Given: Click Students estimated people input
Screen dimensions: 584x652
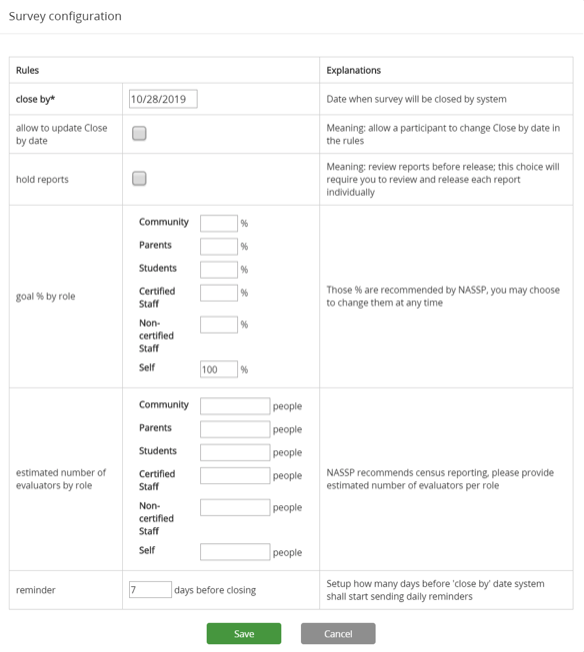Looking at the screenshot, I should [235, 452].
